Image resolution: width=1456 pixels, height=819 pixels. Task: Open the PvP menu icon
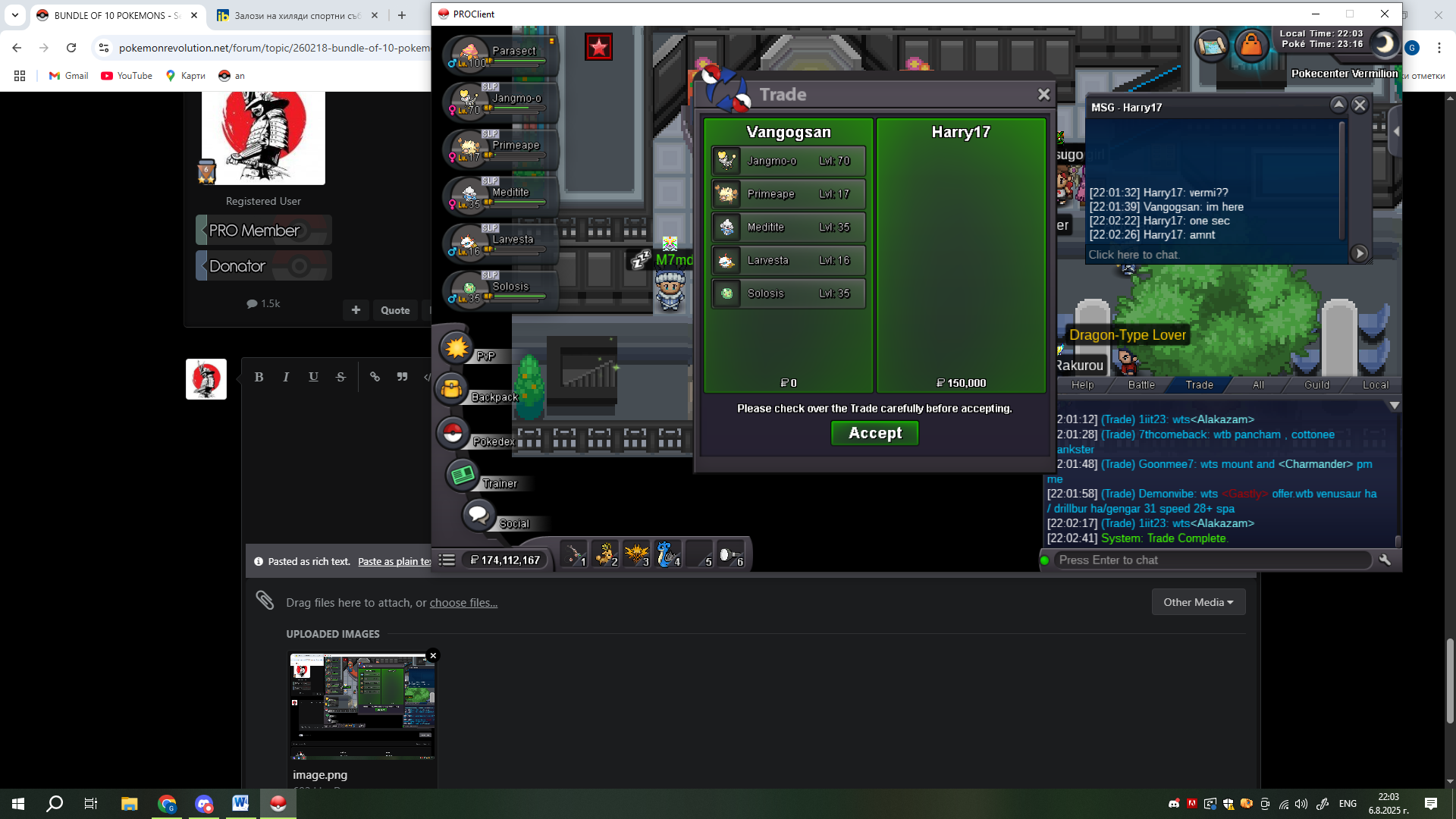(x=457, y=348)
